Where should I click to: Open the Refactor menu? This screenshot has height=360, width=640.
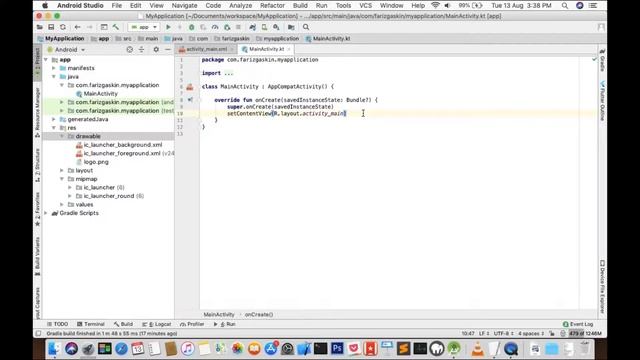point(272,5)
